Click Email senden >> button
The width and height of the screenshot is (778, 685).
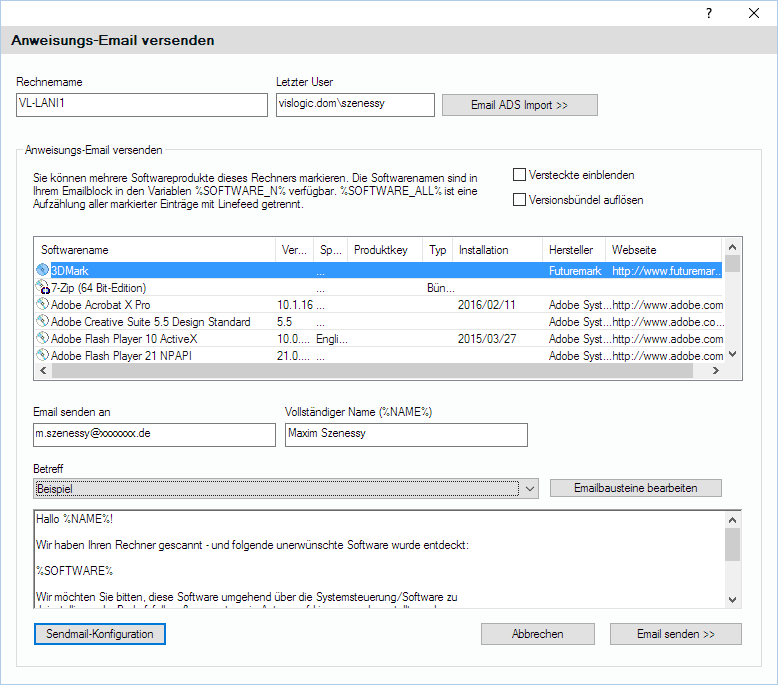point(676,634)
